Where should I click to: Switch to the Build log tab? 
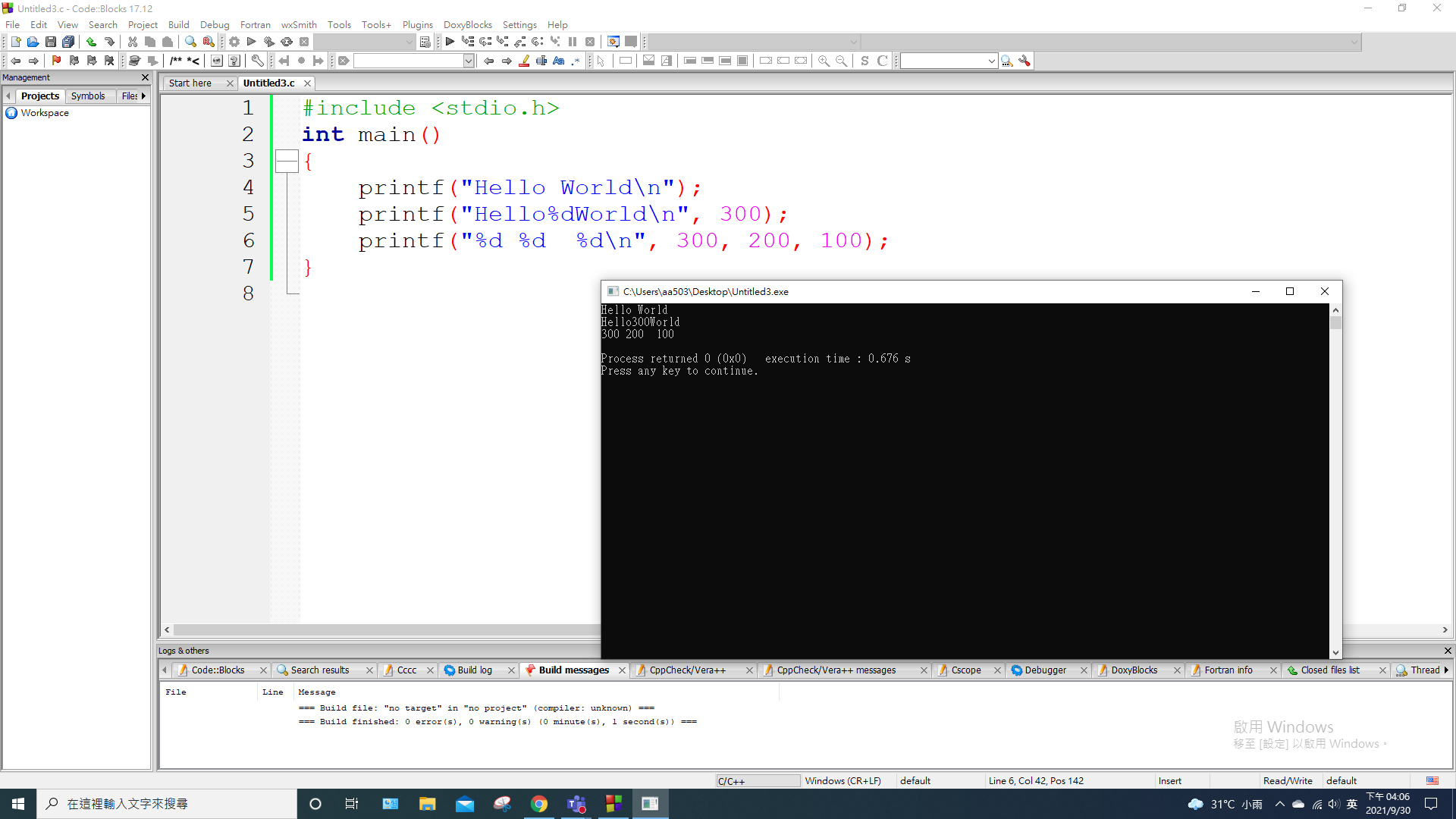click(474, 670)
